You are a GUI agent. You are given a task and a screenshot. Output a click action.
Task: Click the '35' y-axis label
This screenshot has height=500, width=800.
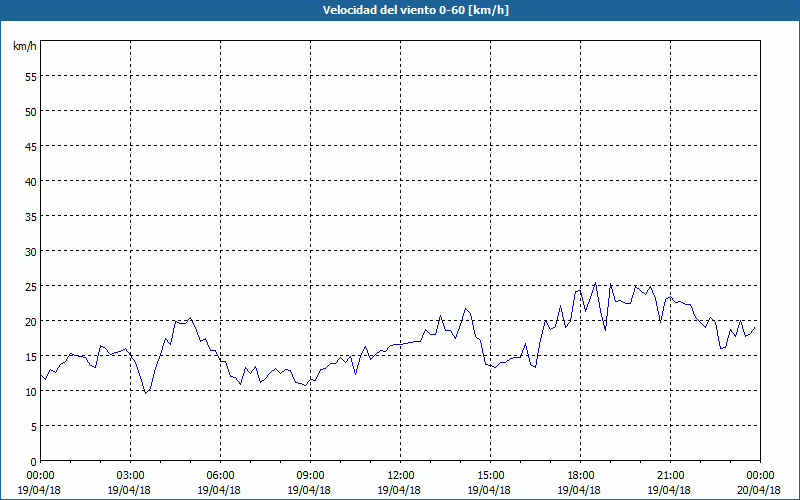coord(31,217)
